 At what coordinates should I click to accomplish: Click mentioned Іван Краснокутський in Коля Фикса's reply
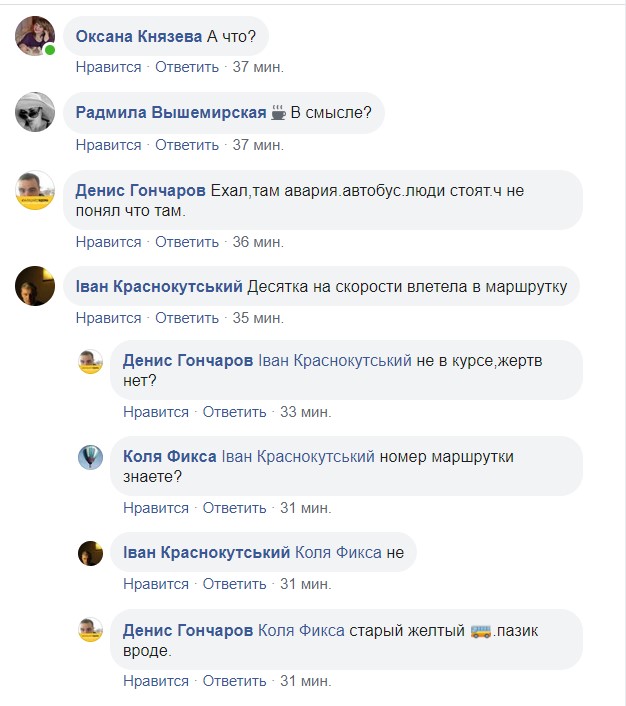(298, 456)
